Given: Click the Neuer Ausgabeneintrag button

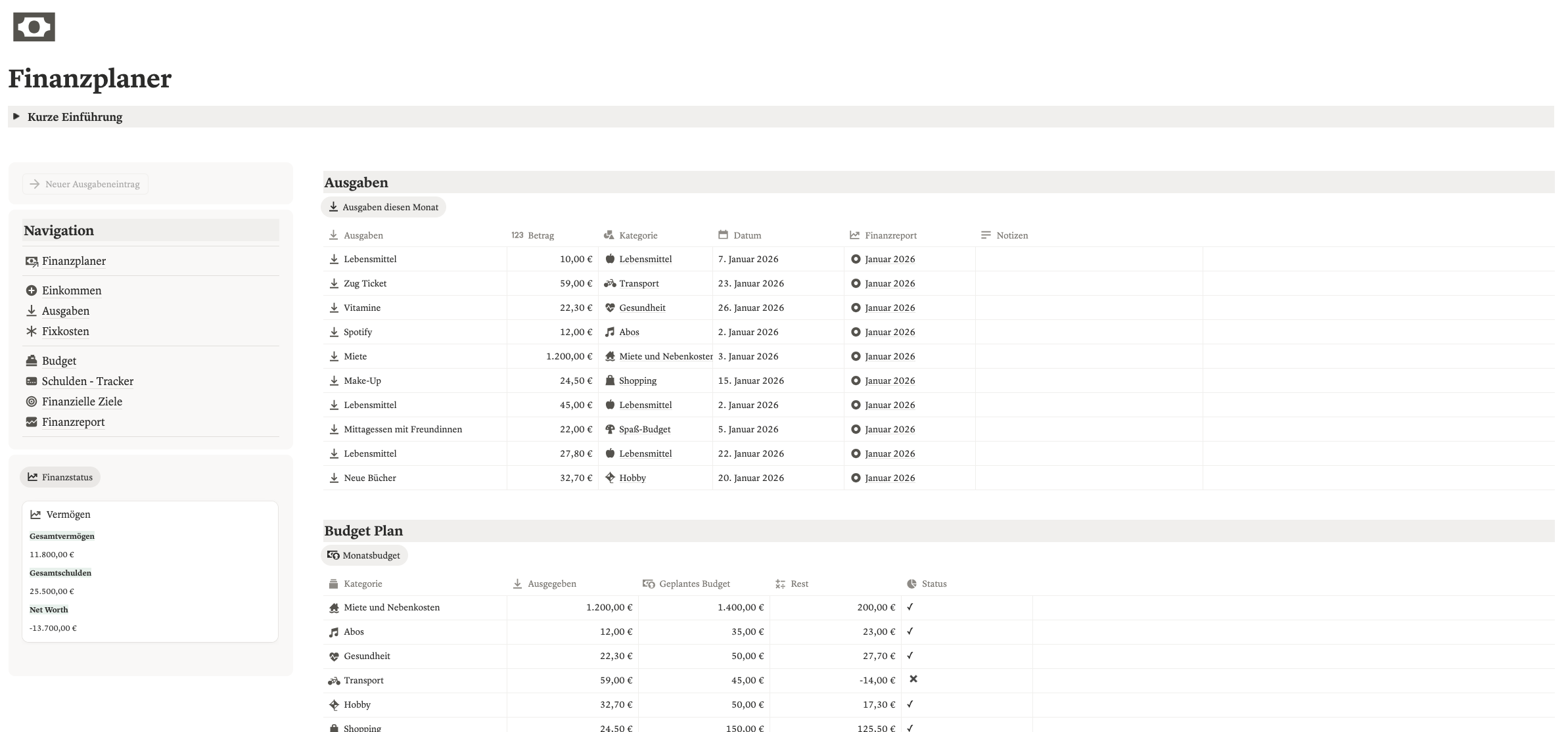Looking at the screenshot, I should [85, 184].
